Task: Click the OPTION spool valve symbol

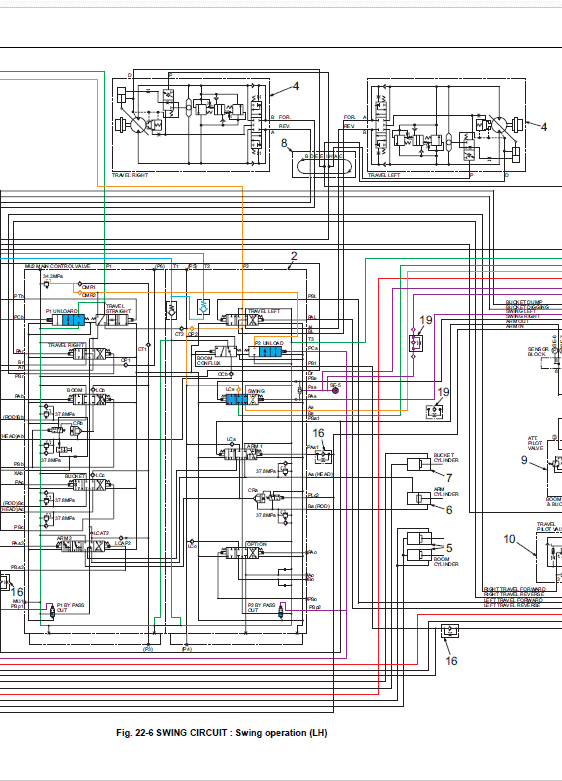Action: (x=241, y=552)
